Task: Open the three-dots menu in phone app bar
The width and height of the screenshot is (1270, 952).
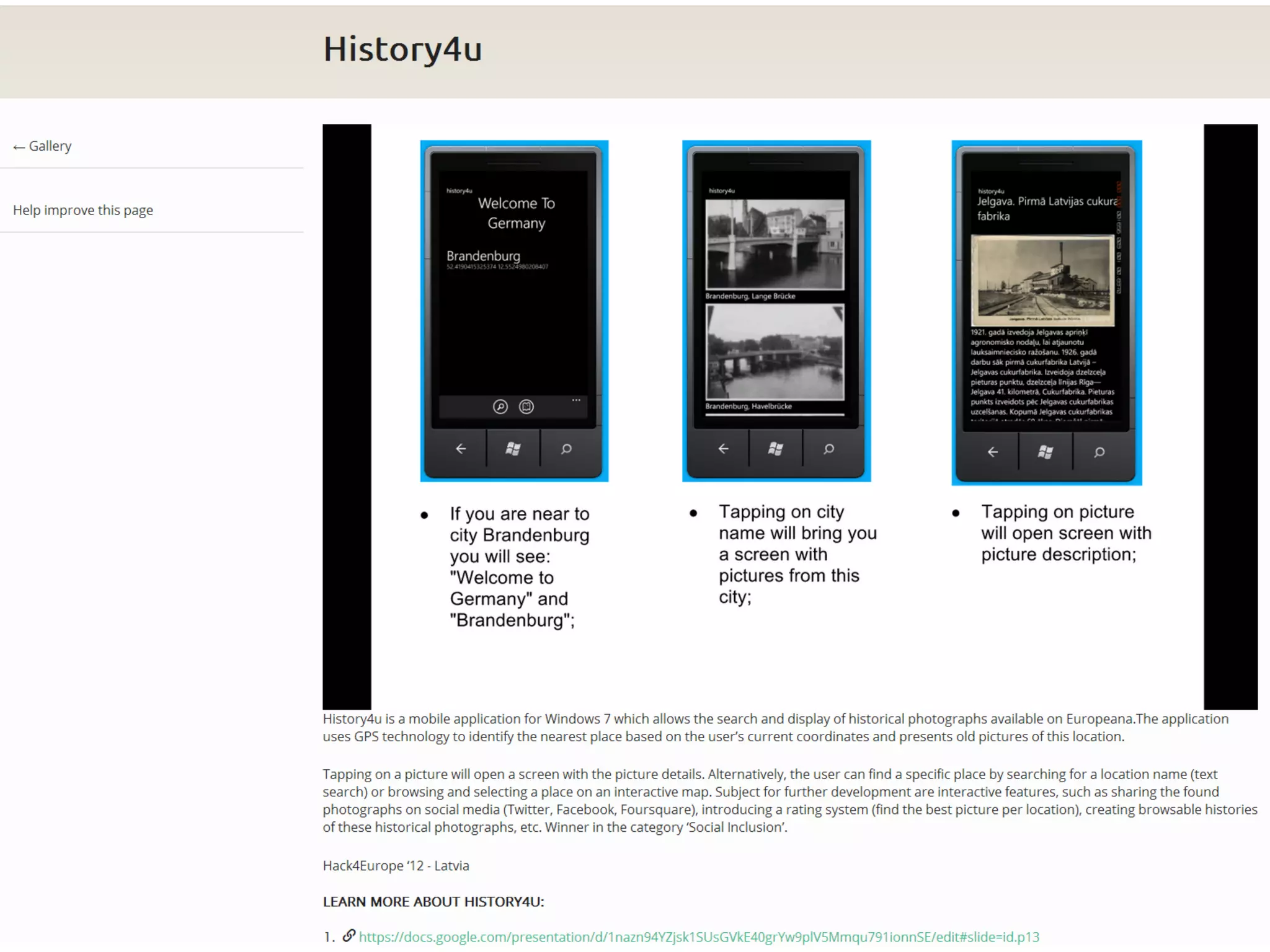Action: [576, 400]
